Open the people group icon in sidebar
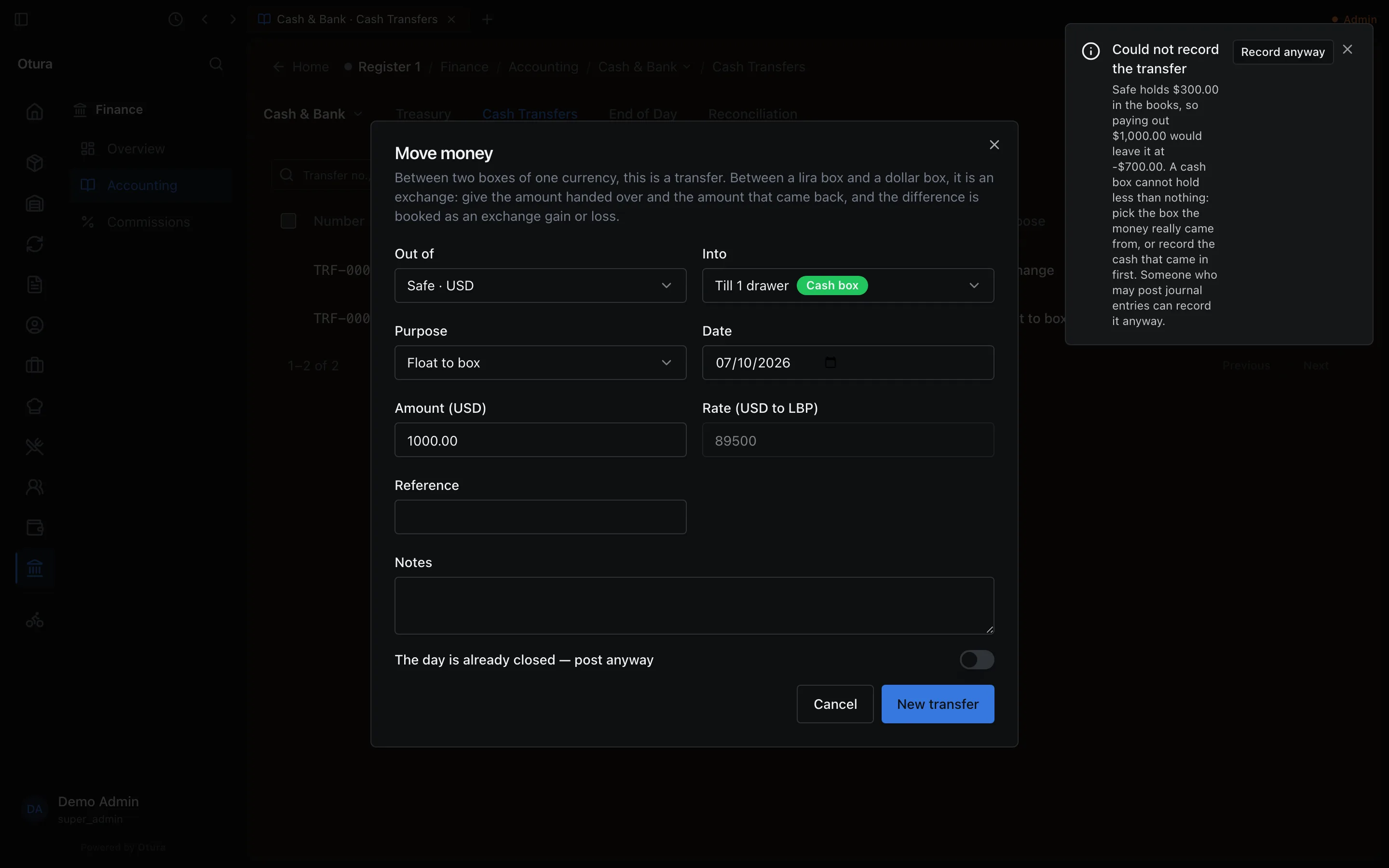Viewport: 1389px width, 868px height. pyautogui.click(x=35, y=487)
